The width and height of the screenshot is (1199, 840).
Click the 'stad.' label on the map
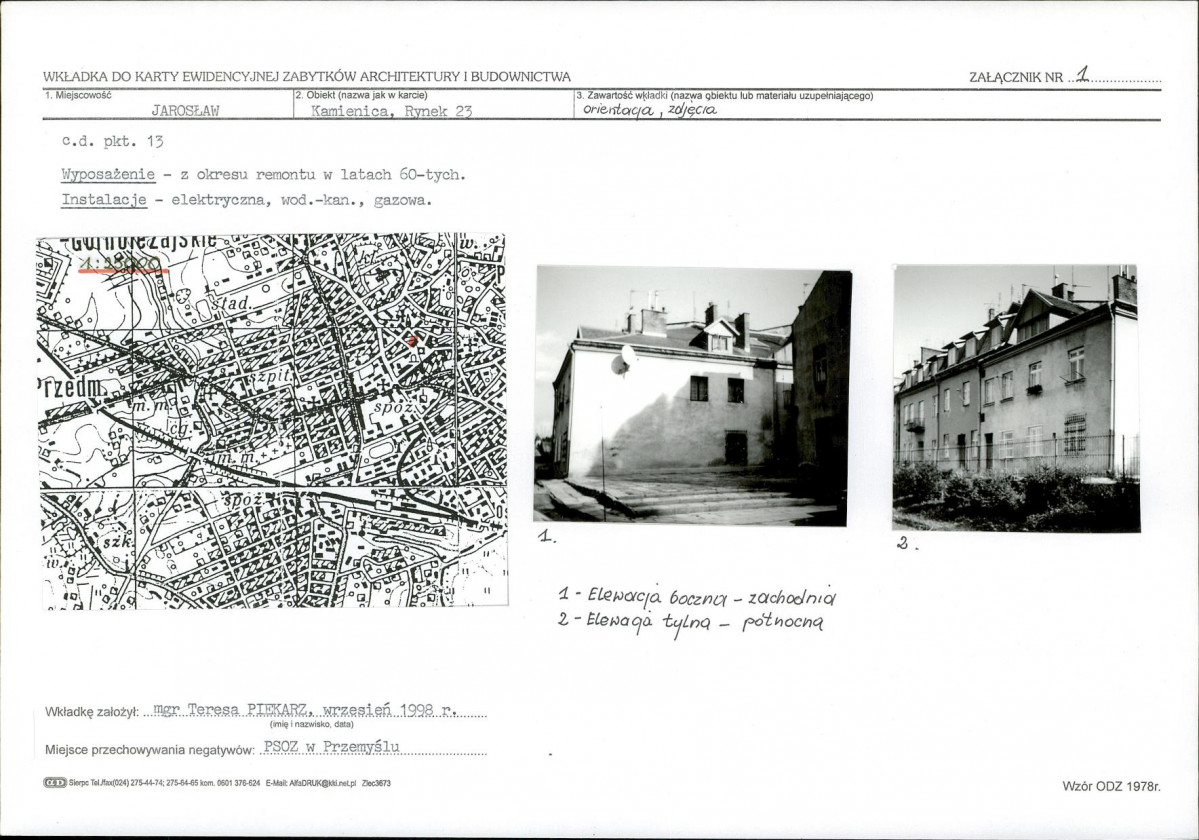pyautogui.click(x=231, y=303)
